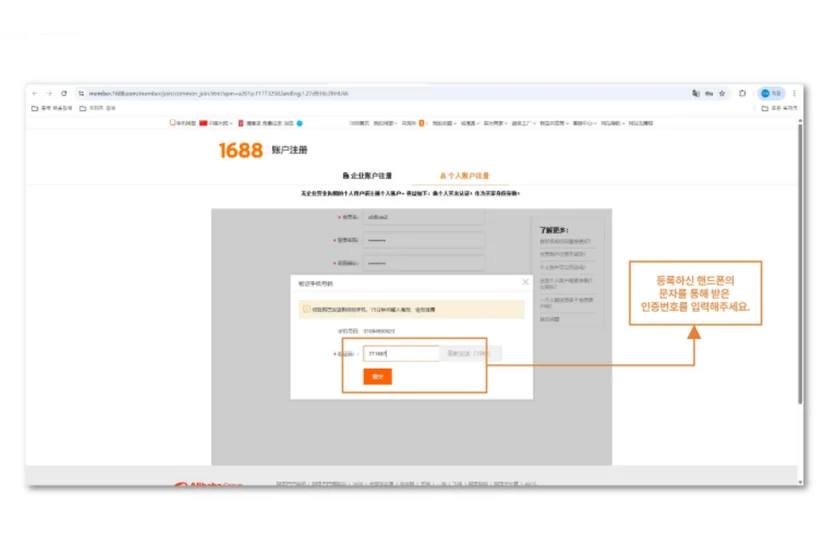Click the confirm password field
Screen dimensions: 828x552
424,263
